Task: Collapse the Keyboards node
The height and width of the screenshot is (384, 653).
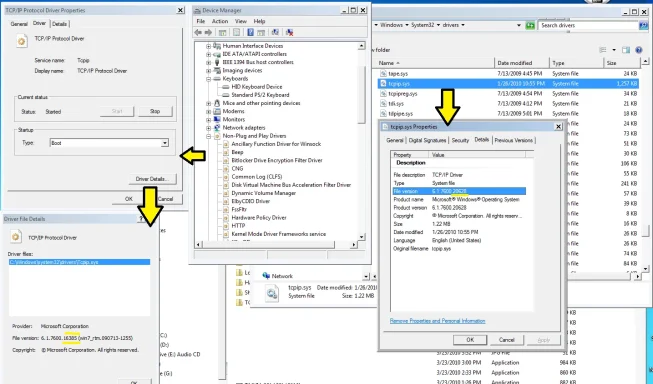Action: click(208, 79)
